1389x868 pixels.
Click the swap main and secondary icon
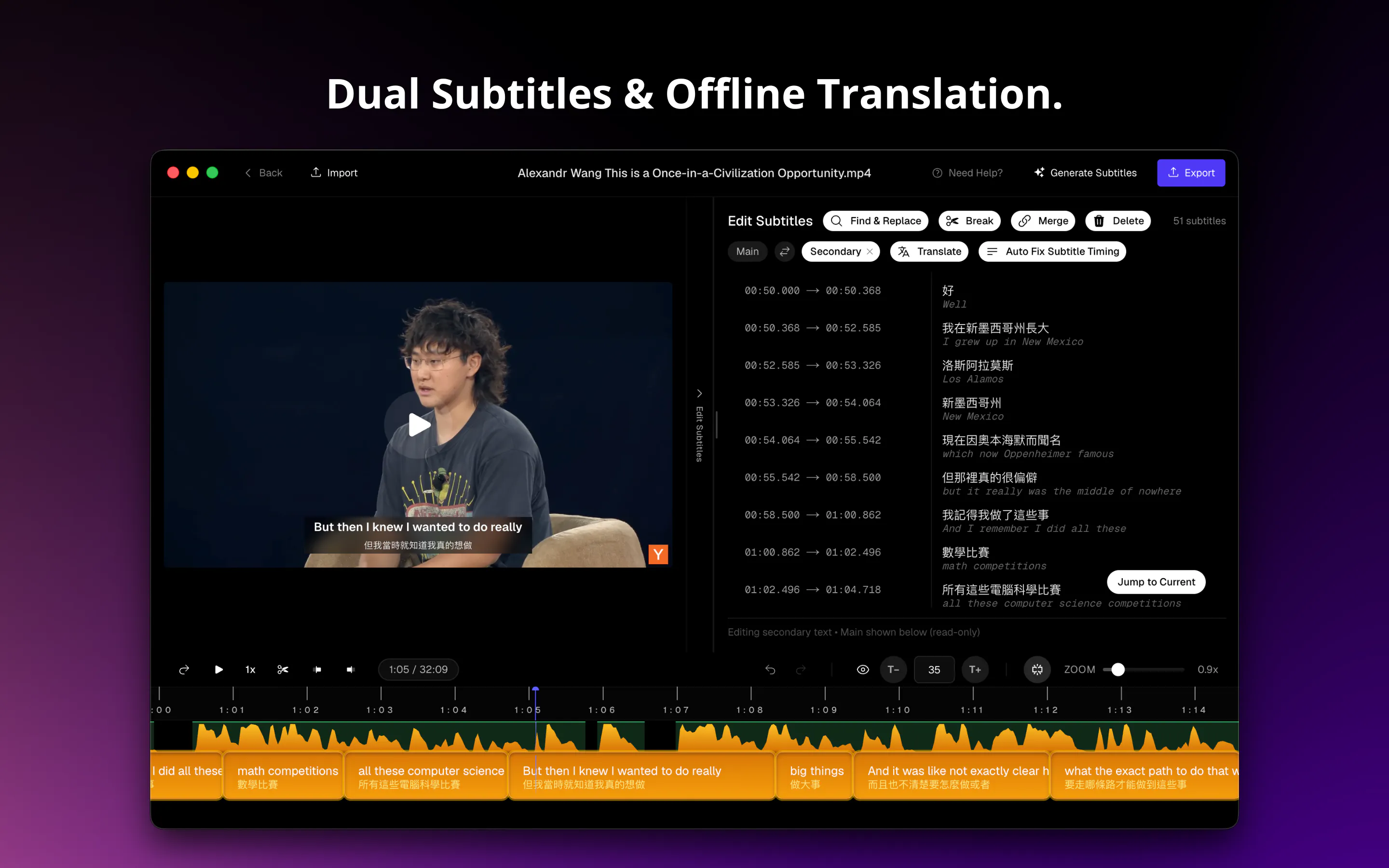pyautogui.click(x=785, y=251)
